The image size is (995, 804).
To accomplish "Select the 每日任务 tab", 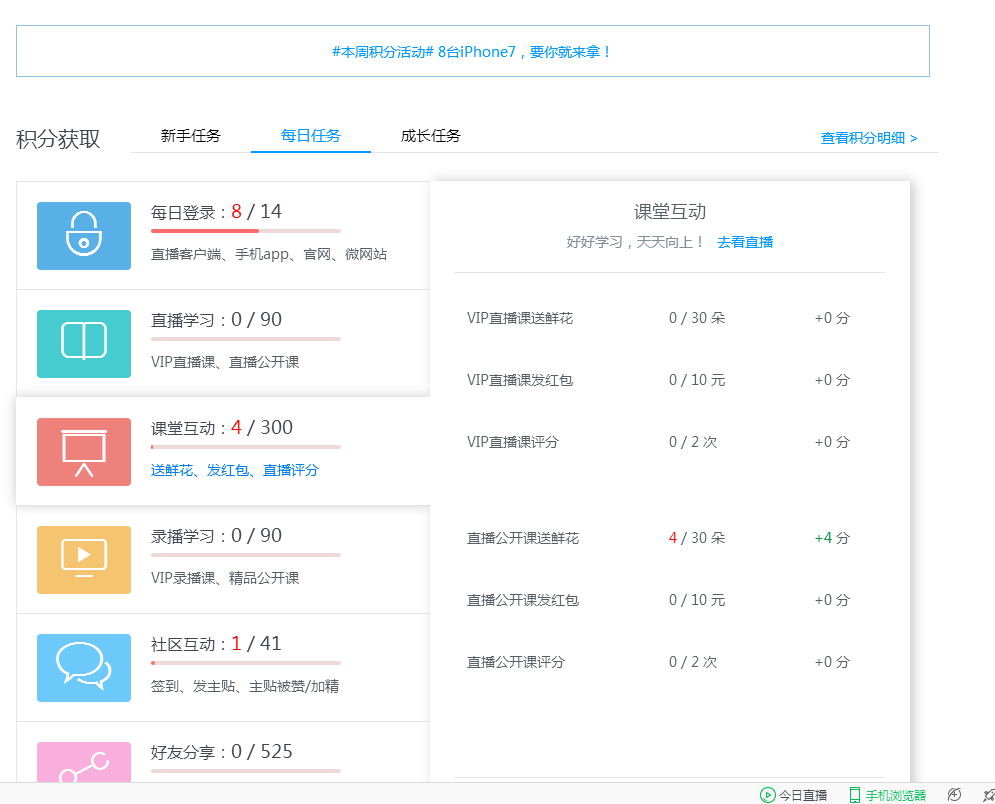I will 311,136.
